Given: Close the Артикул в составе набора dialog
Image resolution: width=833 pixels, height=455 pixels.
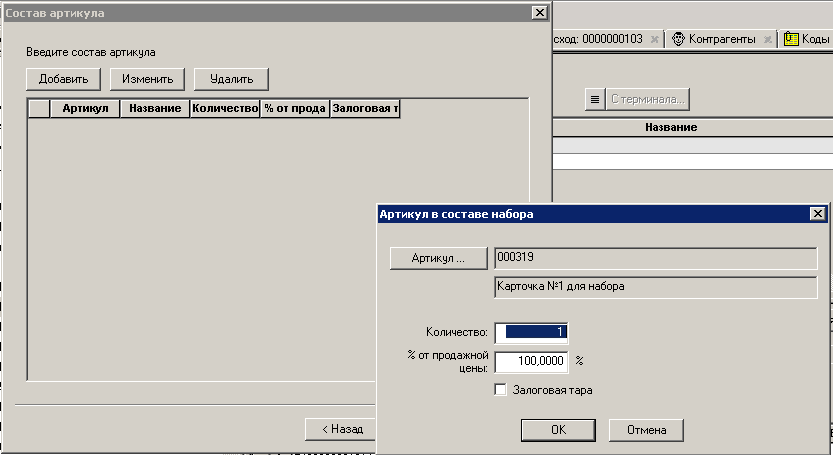Looking at the screenshot, I should pos(818,214).
